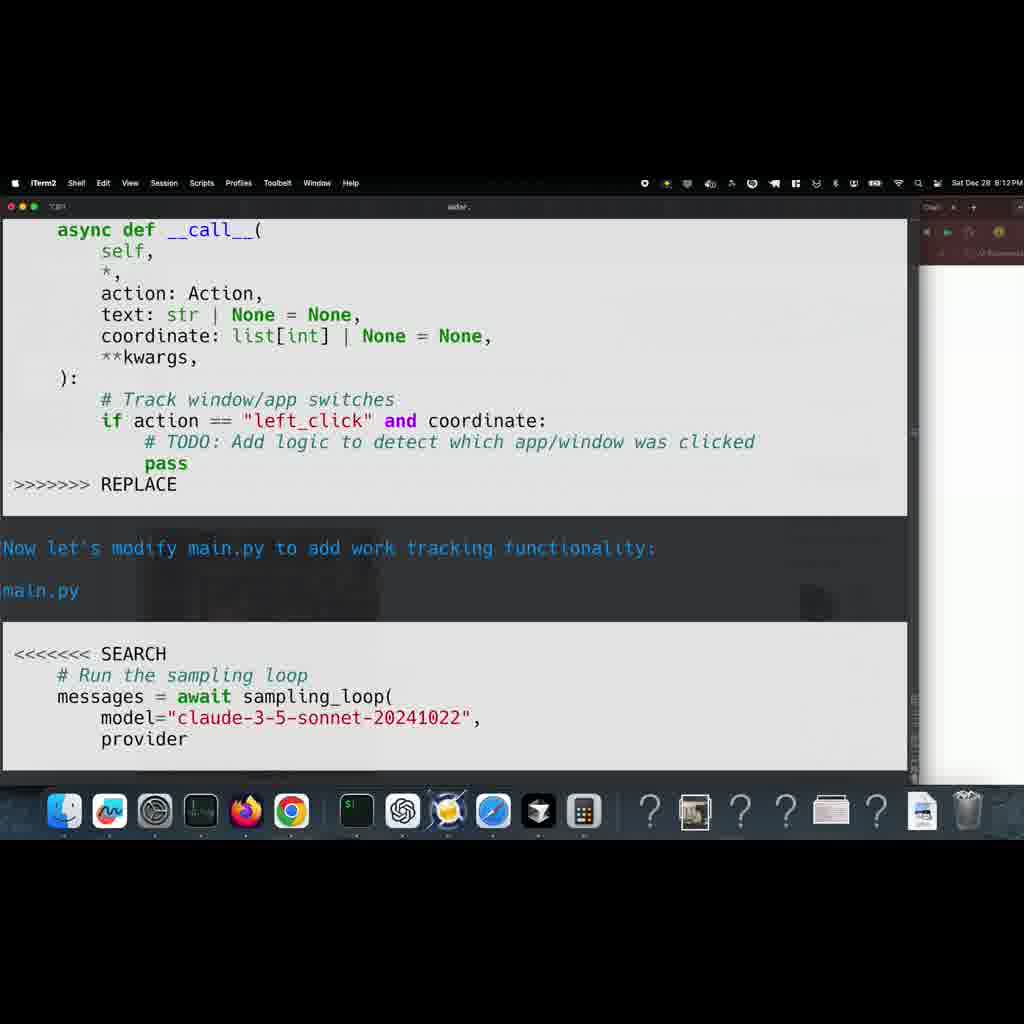The height and width of the screenshot is (1024, 1024).
Task: Open the Trash in the dock
Action: 967,810
